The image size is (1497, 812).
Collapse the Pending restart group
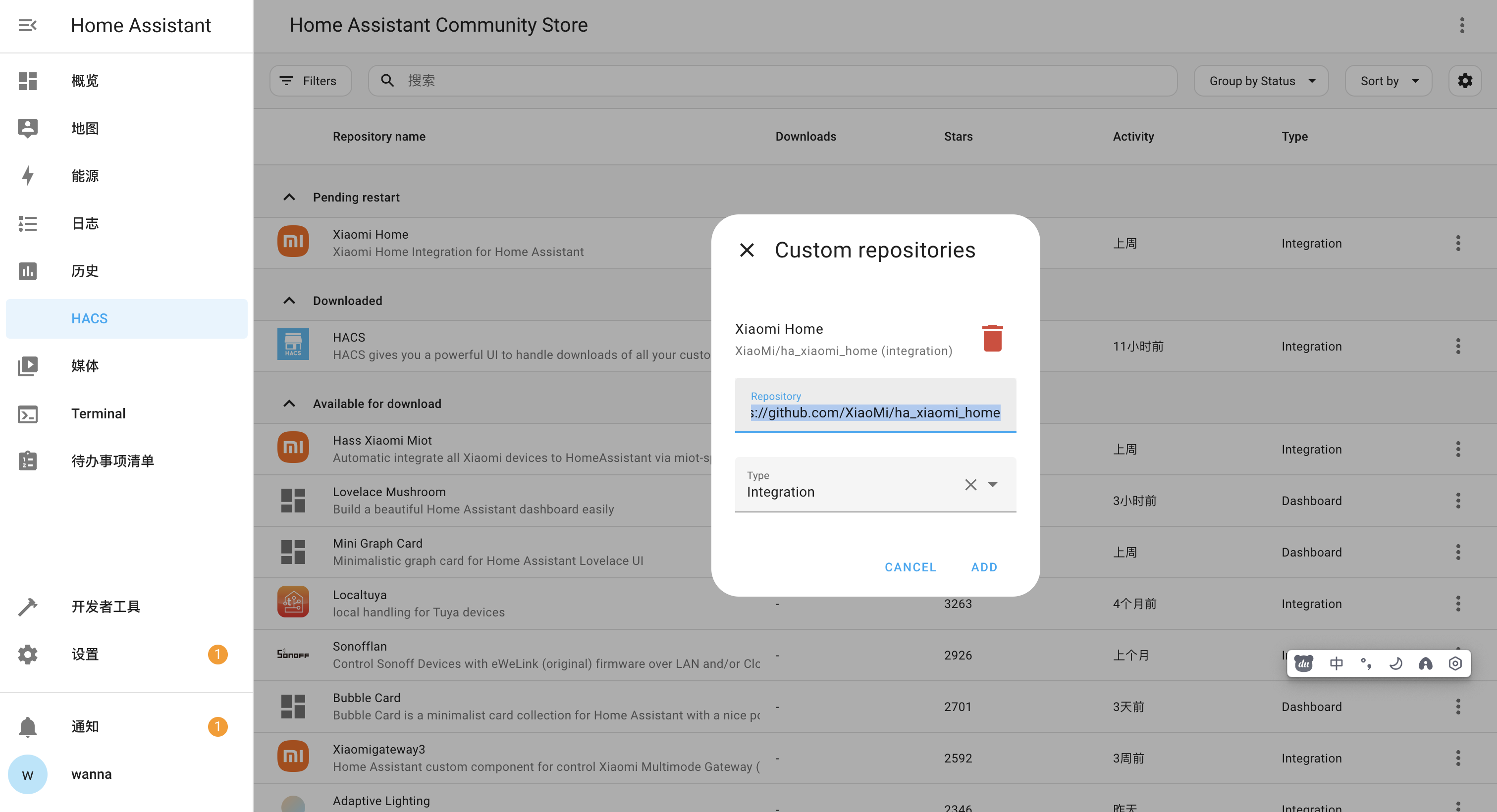(x=289, y=198)
